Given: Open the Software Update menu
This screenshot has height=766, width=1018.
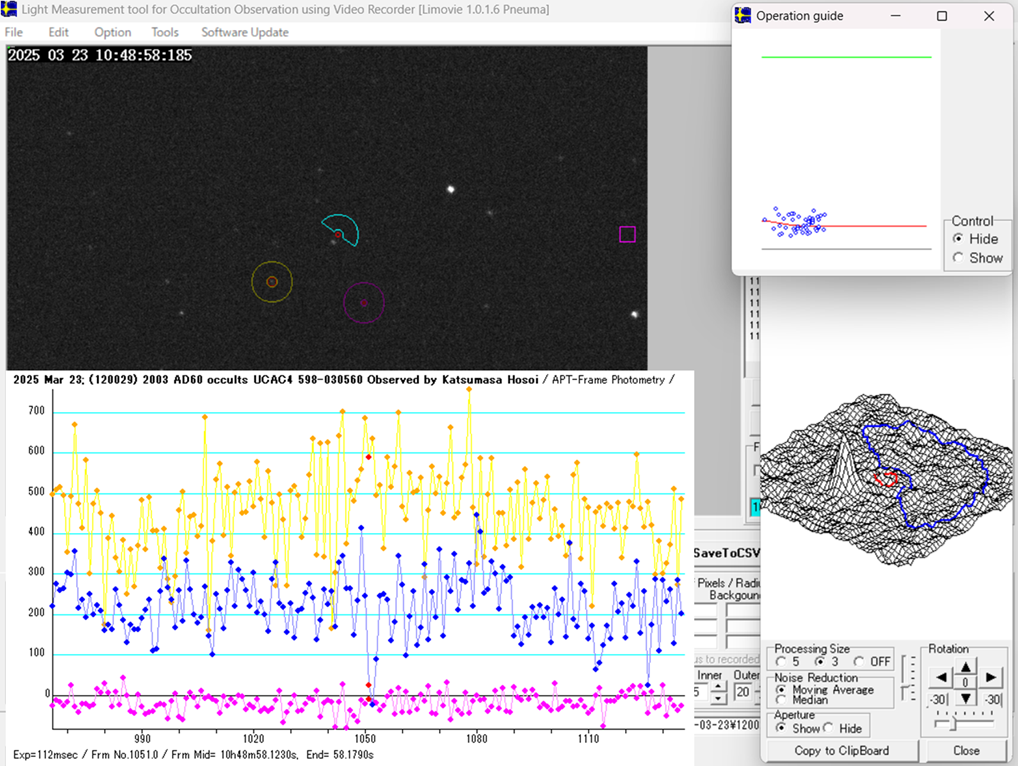Looking at the screenshot, I should [245, 32].
